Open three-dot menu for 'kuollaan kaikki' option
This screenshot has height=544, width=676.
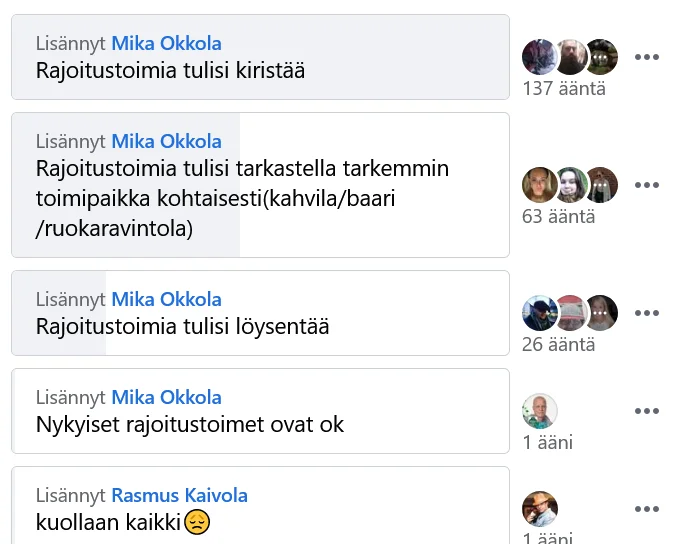pyautogui.click(x=647, y=509)
